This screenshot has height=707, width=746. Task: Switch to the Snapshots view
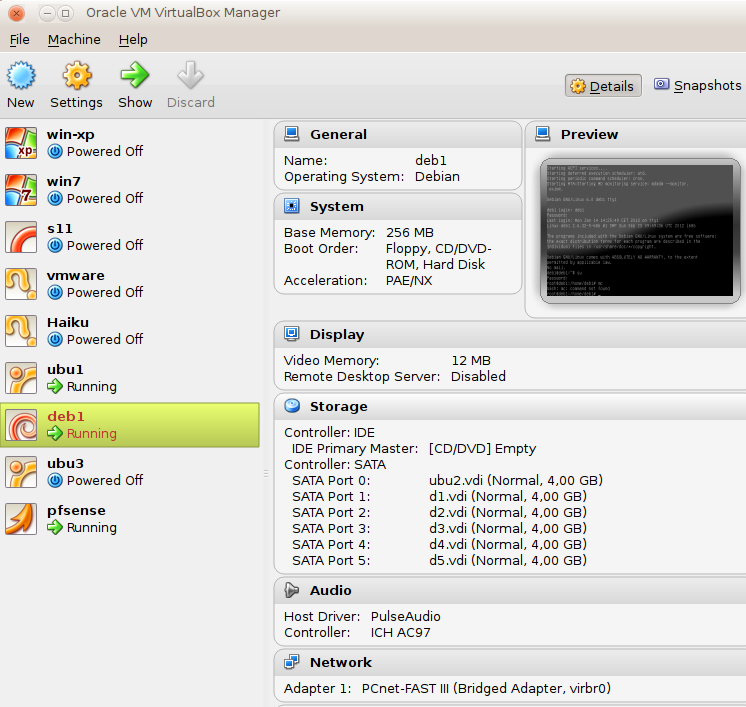pos(697,86)
